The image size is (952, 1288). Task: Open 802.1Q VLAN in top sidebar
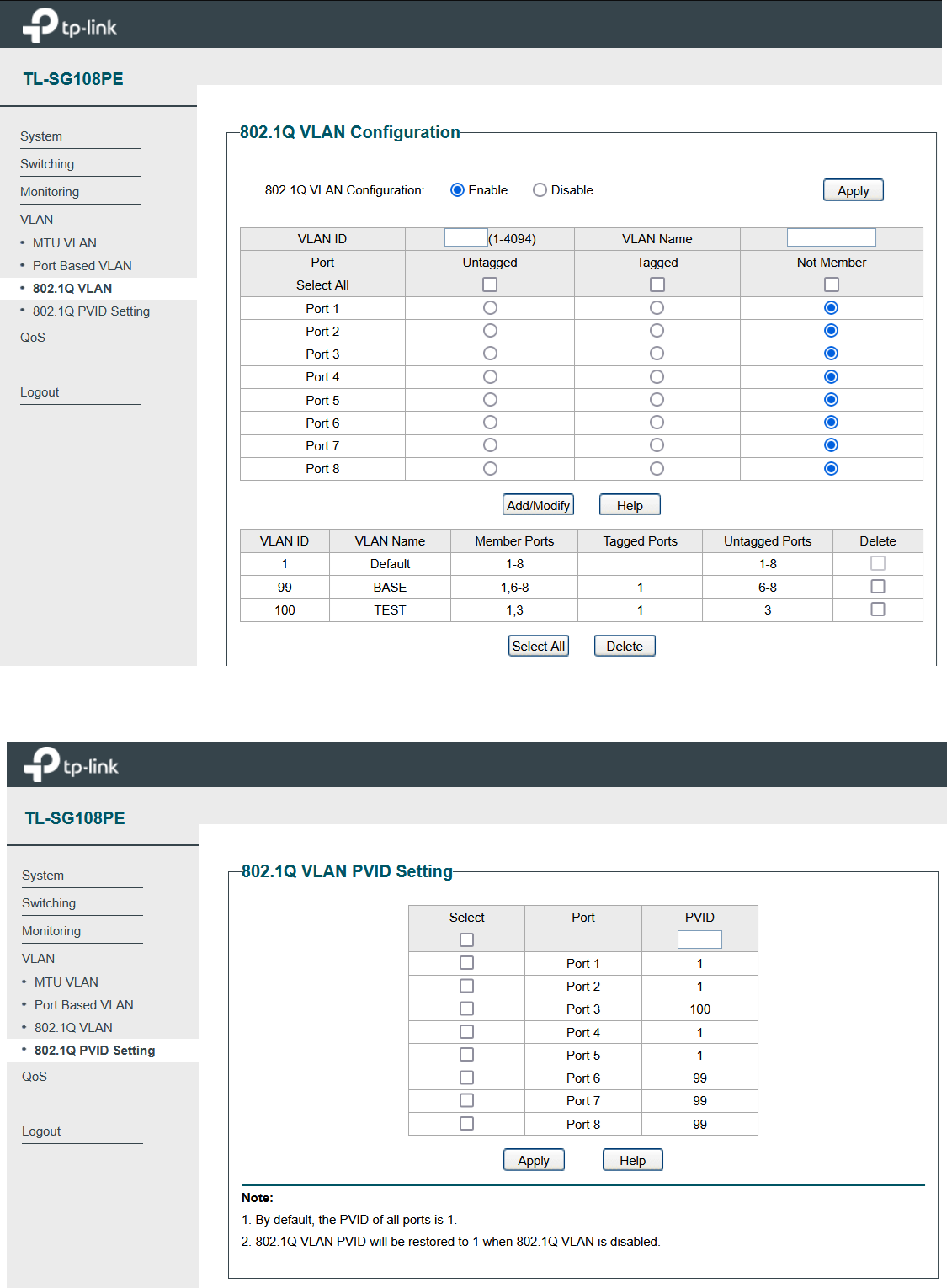(x=72, y=289)
